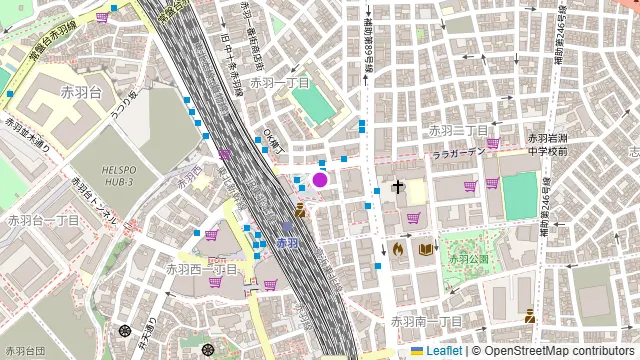
Task: Click the 赤羽公園 park label
Action: pos(469,259)
